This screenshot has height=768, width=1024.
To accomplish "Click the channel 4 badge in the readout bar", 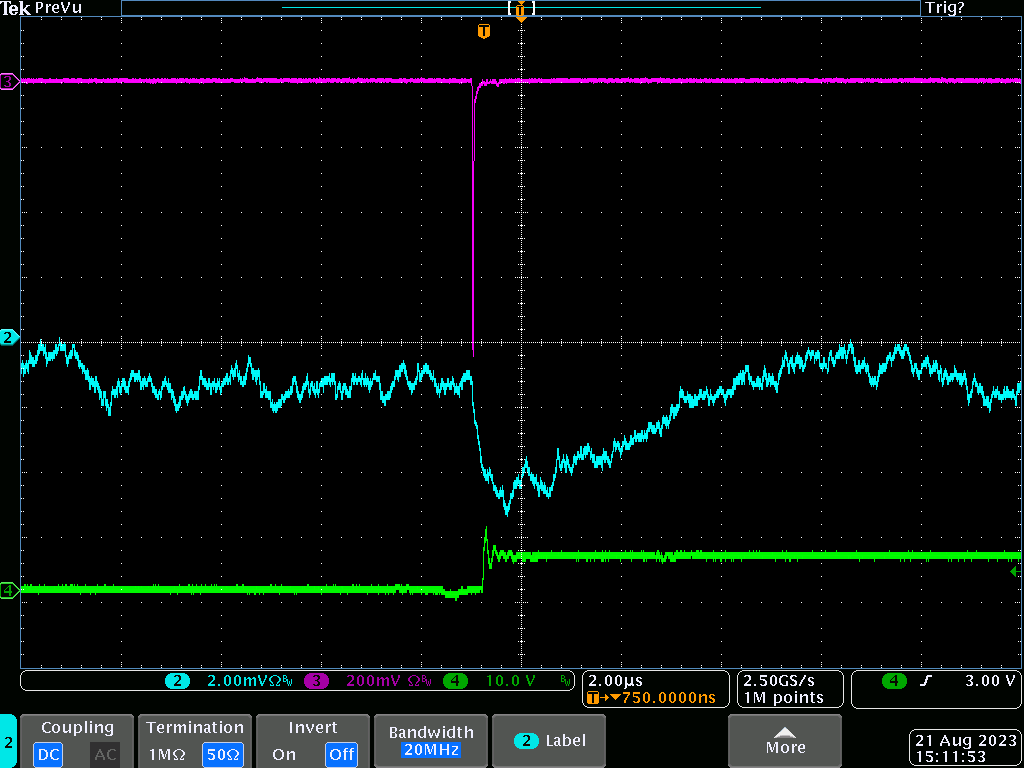I will pyautogui.click(x=455, y=681).
